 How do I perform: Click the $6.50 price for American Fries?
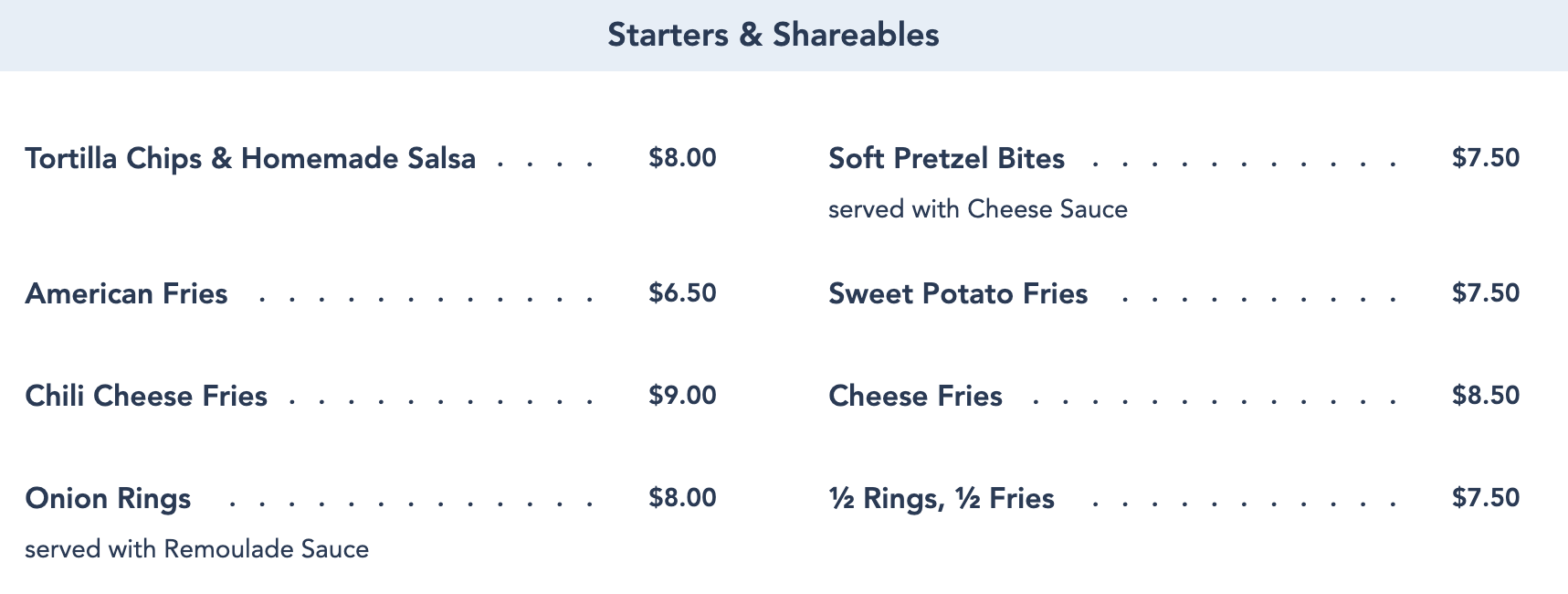click(682, 293)
